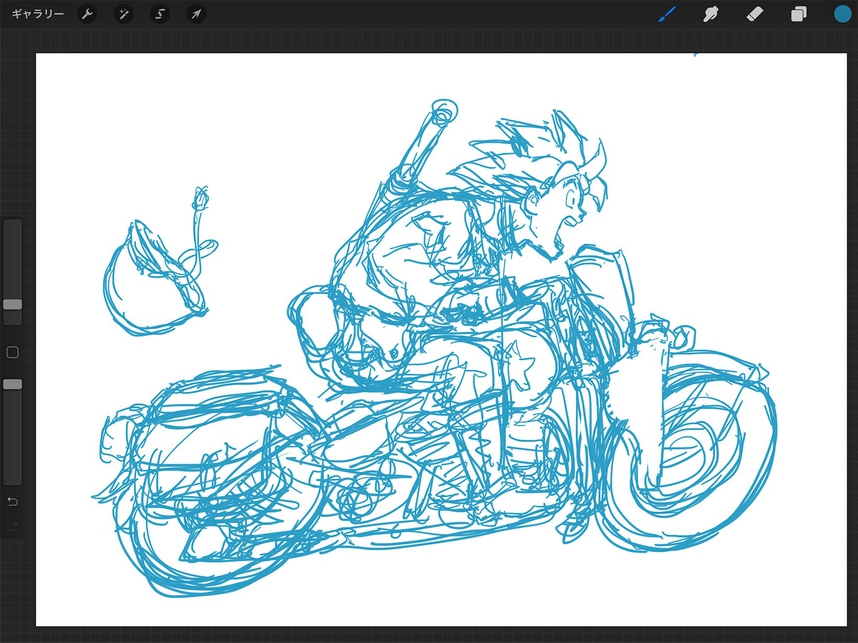This screenshot has width=858, height=643.
Task: Click the brush opacity slider handle
Action: (x=12, y=384)
